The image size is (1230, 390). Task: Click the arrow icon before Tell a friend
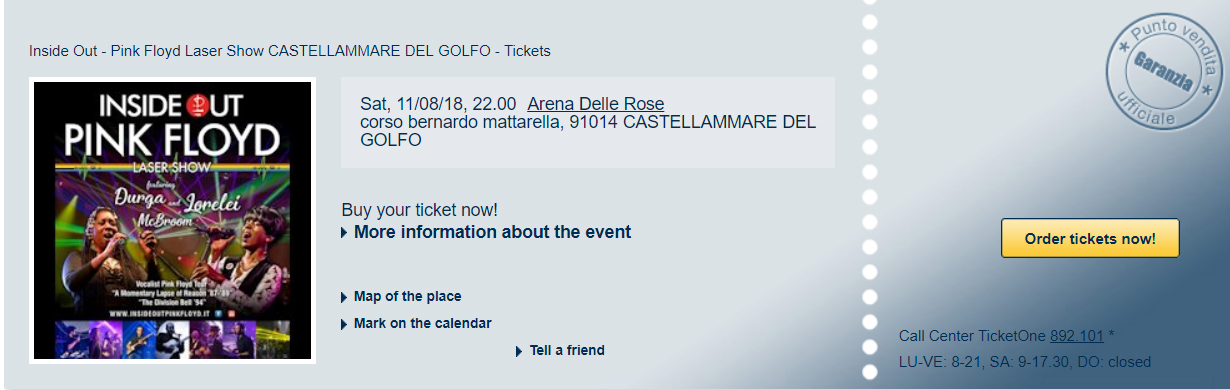[520, 351]
